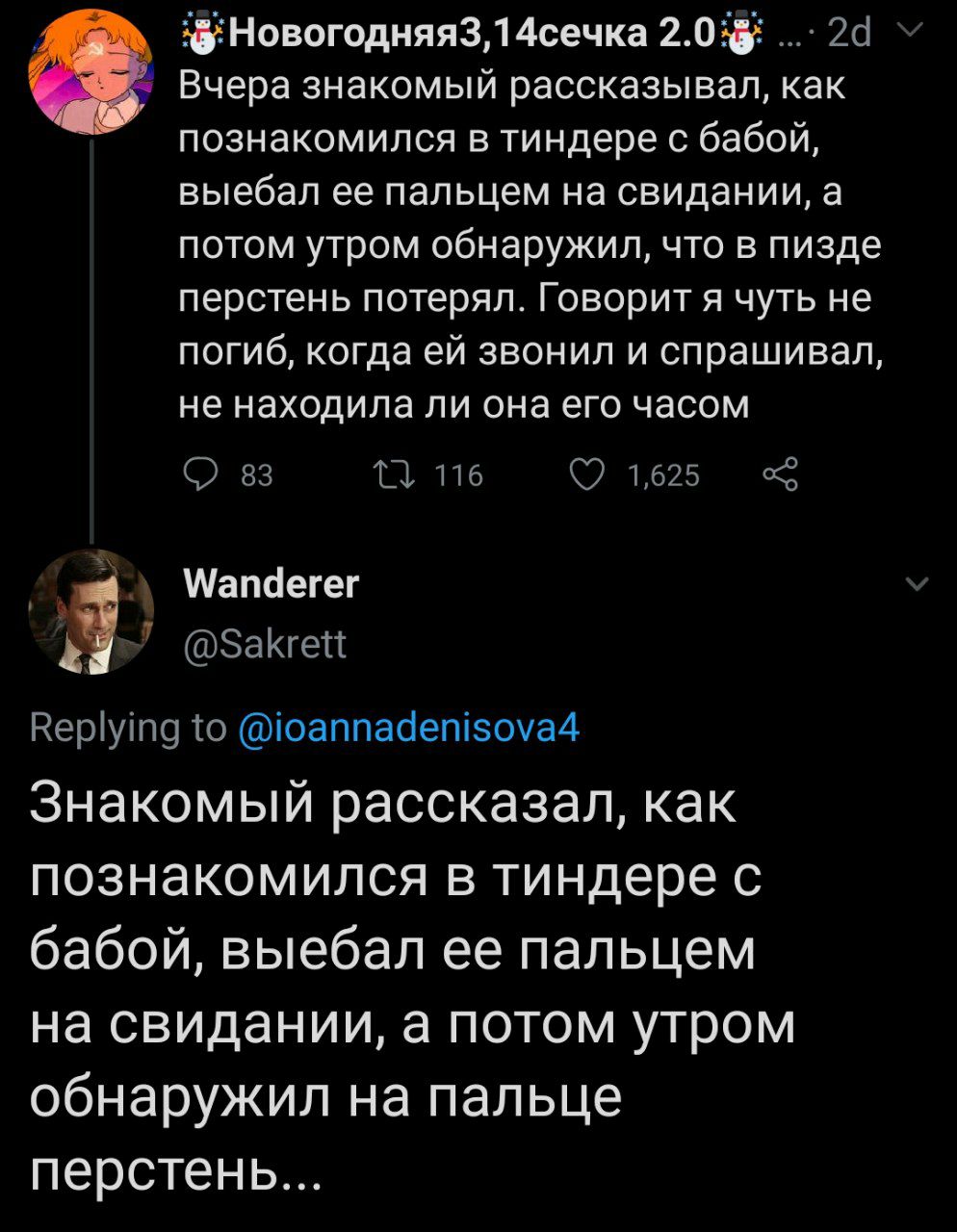The height and width of the screenshot is (1232, 957).
Task: Click the 116 retweets count
Action: pos(458,475)
